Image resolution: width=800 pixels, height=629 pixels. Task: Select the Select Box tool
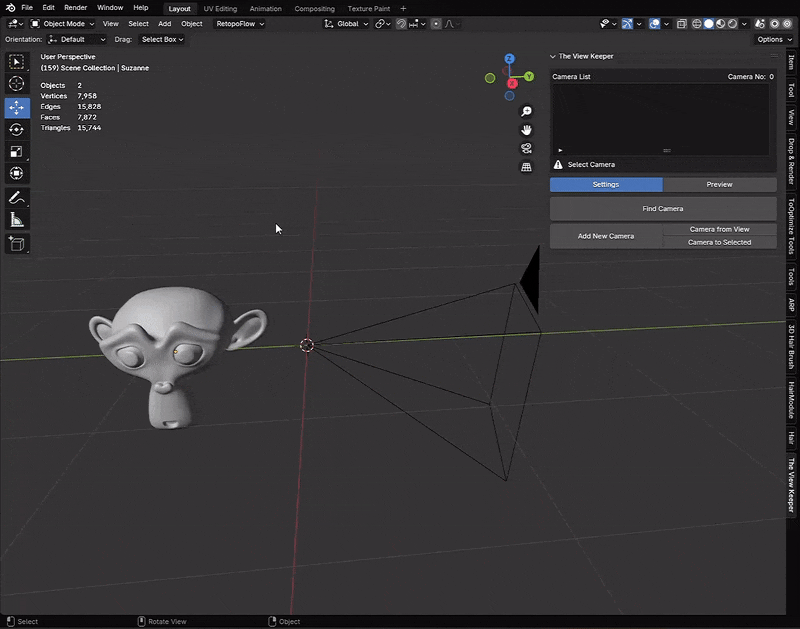(x=17, y=62)
